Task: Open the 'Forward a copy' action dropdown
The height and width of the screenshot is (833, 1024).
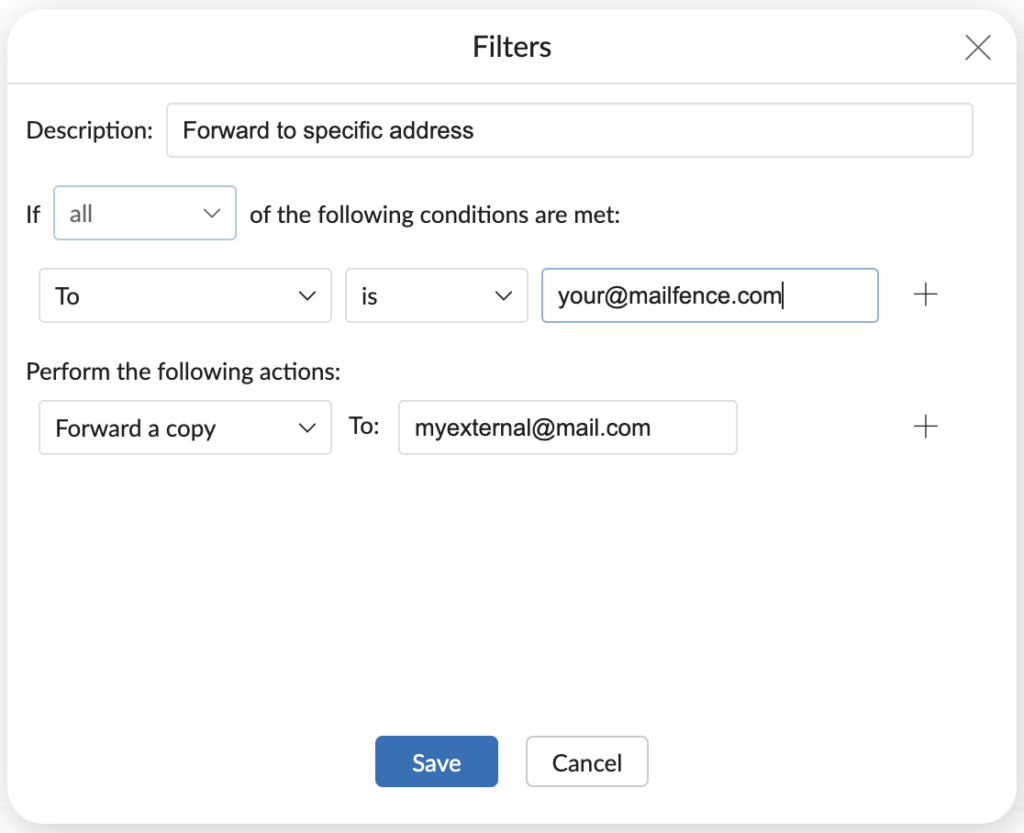Action: coord(184,428)
